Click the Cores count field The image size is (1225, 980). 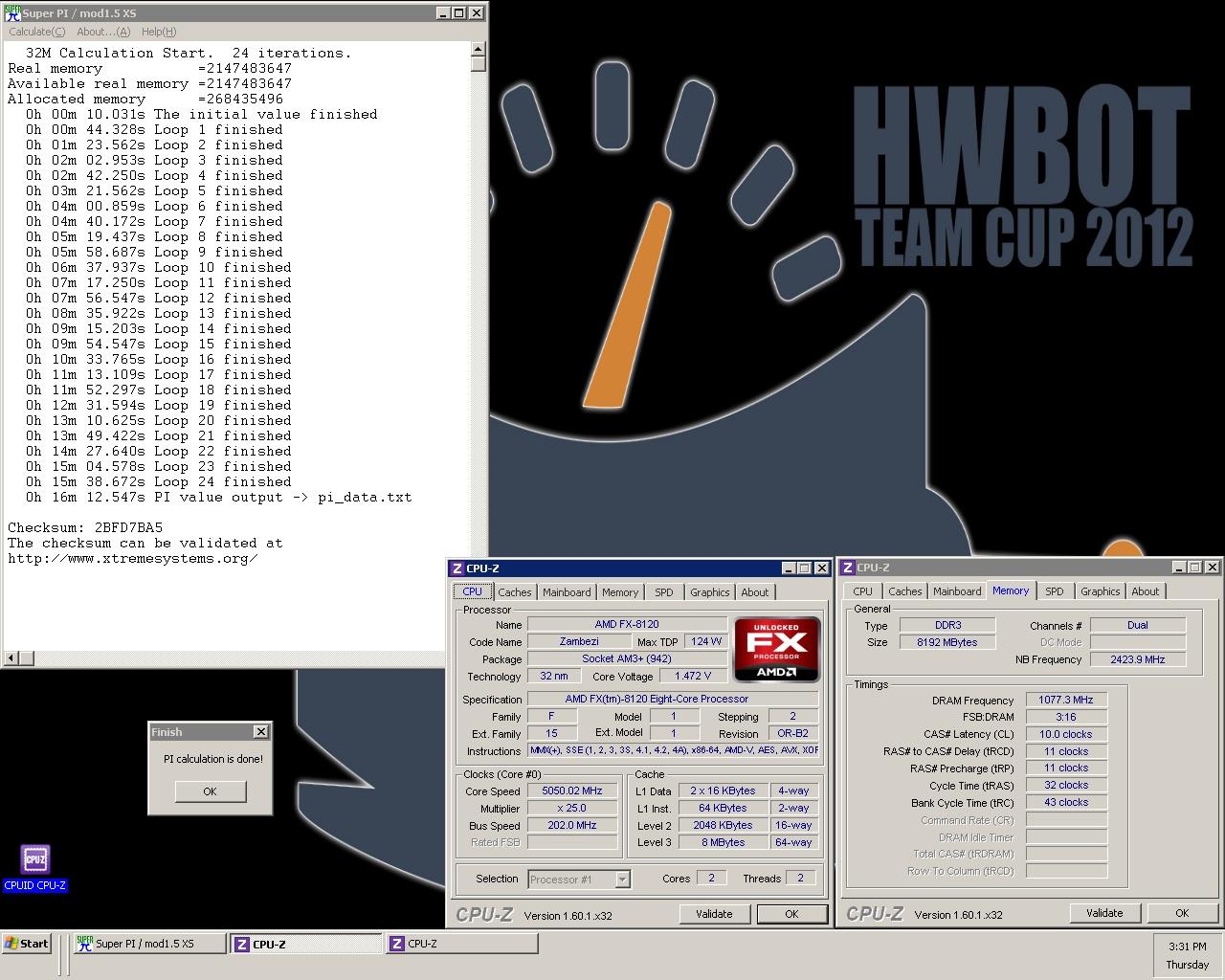coord(711,879)
